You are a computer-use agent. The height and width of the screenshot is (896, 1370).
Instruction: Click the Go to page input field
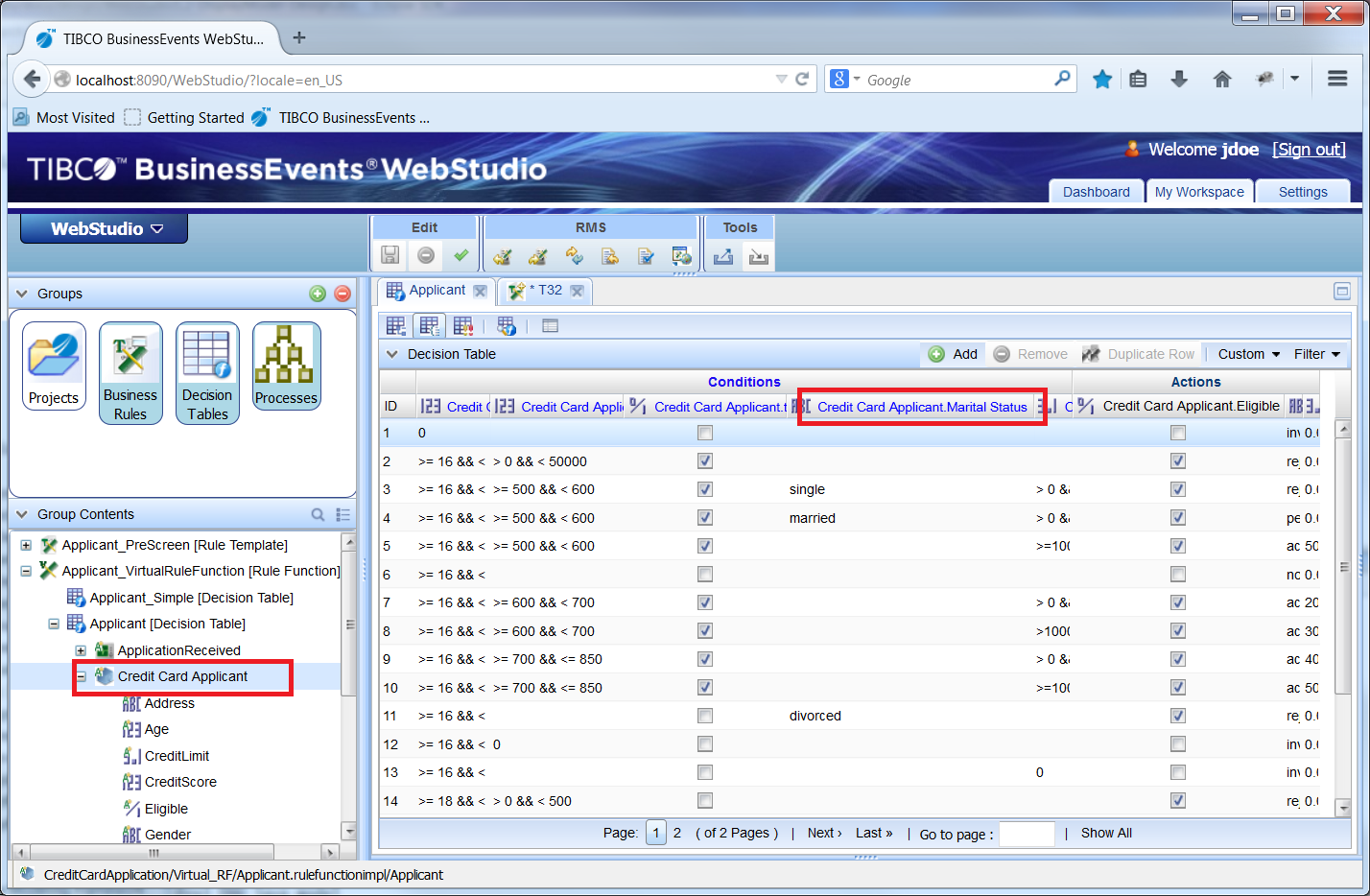pos(1027,834)
